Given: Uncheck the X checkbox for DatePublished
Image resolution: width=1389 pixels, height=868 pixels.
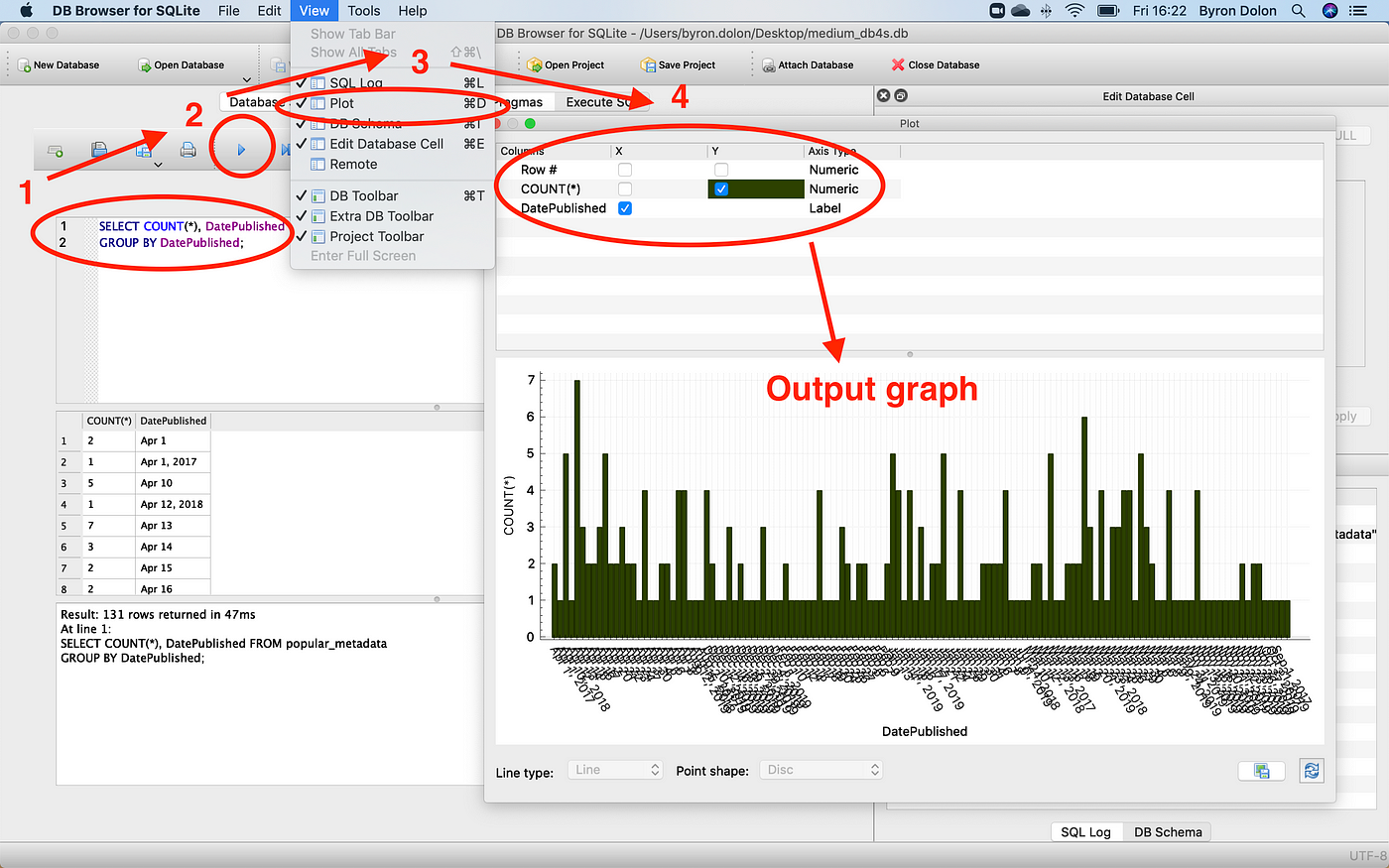Looking at the screenshot, I should pos(625,208).
